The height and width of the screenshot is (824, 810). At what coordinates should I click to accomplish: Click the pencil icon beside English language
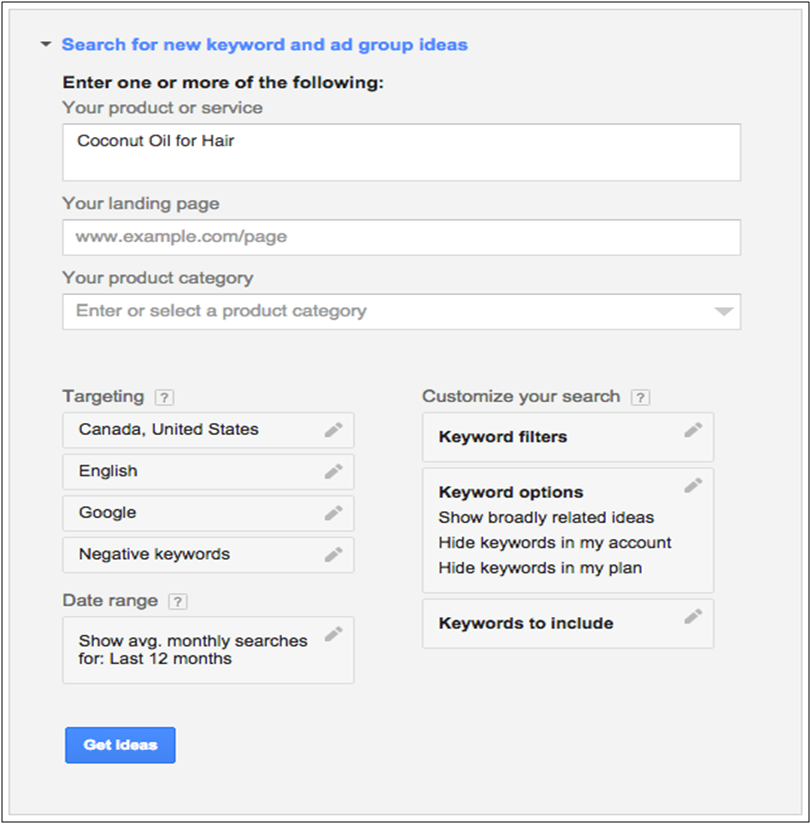tap(333, 471)
